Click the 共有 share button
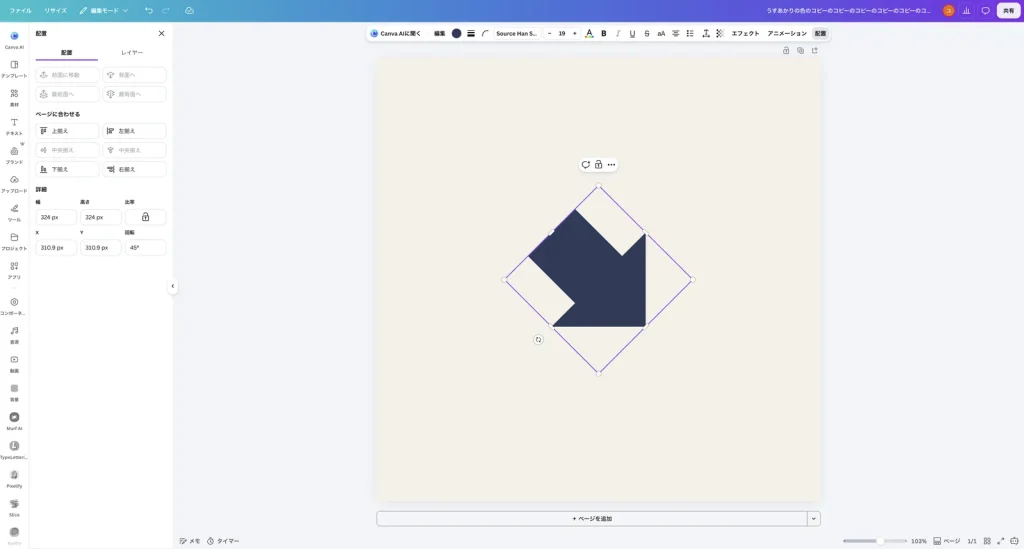The image size is (1024, 549). 1008,10
